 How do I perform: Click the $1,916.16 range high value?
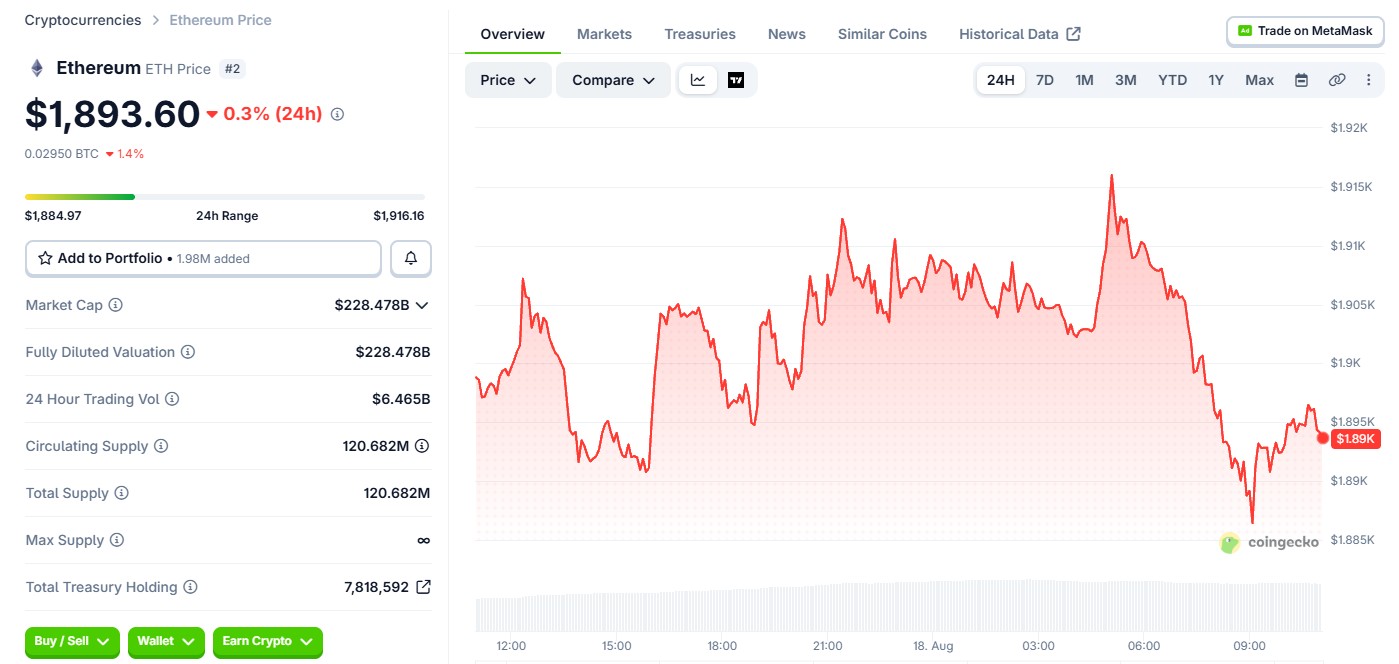pos(399,216)
